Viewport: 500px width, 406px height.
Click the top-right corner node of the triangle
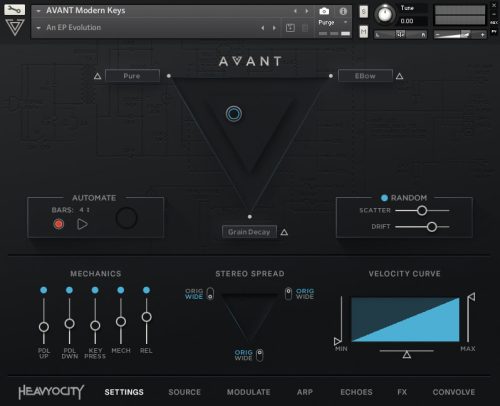[331, 76]
